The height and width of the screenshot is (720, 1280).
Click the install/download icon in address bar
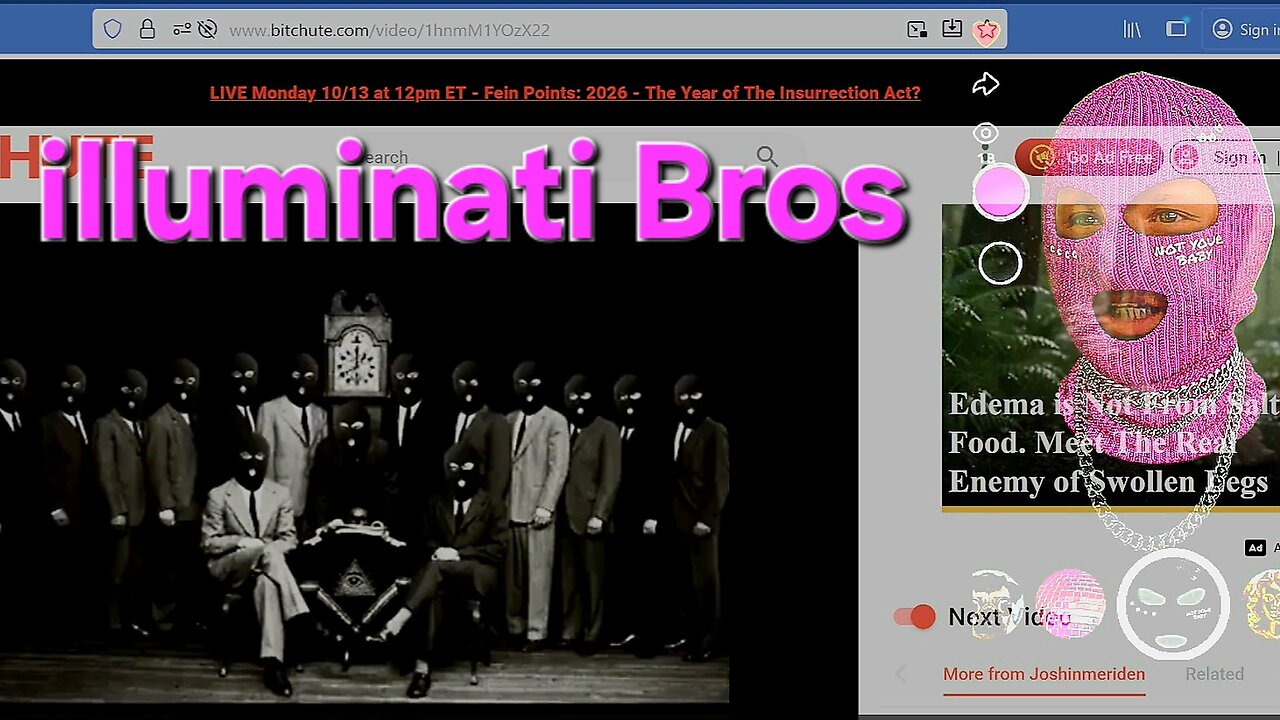tap(952, 29)
